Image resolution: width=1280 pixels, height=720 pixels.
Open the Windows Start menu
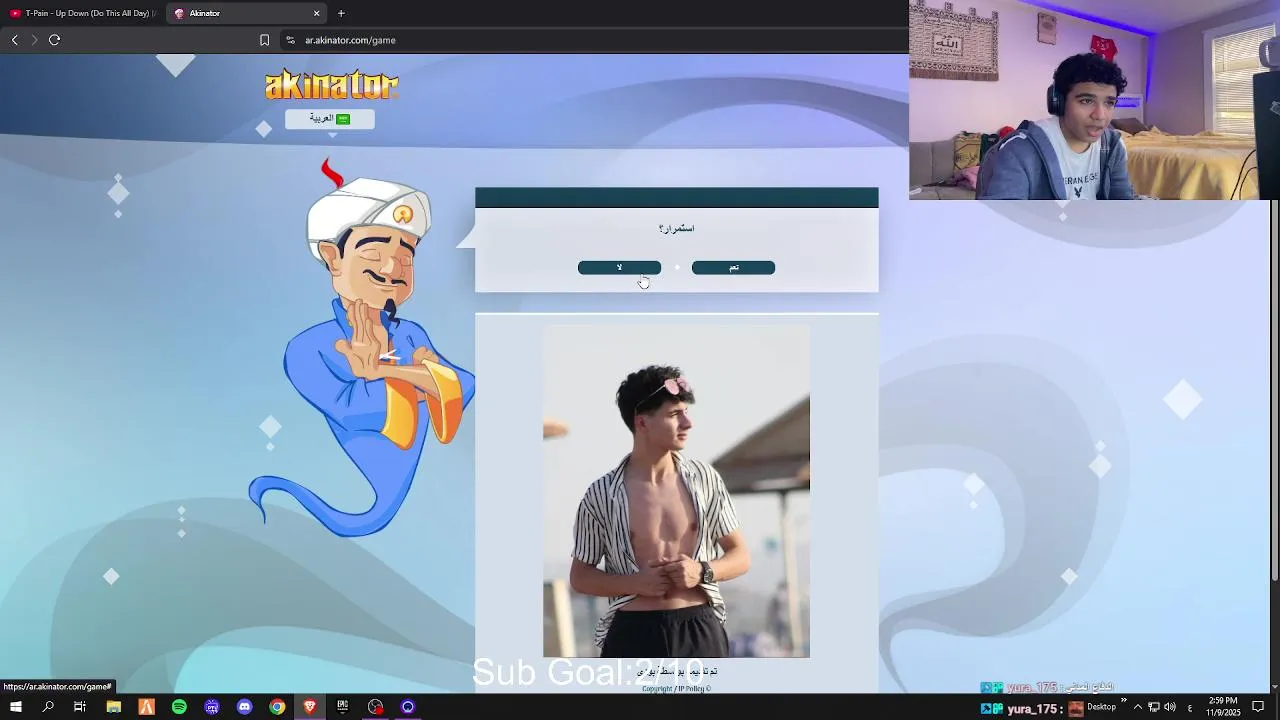(x=15, y=707)
